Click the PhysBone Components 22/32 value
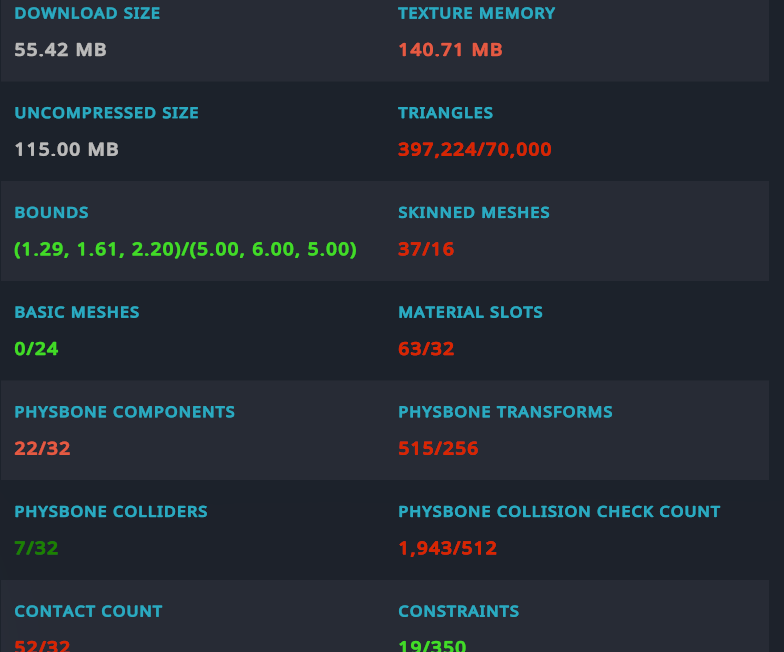Image resolution: width=784 pixels, height=652 pixels. click(x=42, y=448)
